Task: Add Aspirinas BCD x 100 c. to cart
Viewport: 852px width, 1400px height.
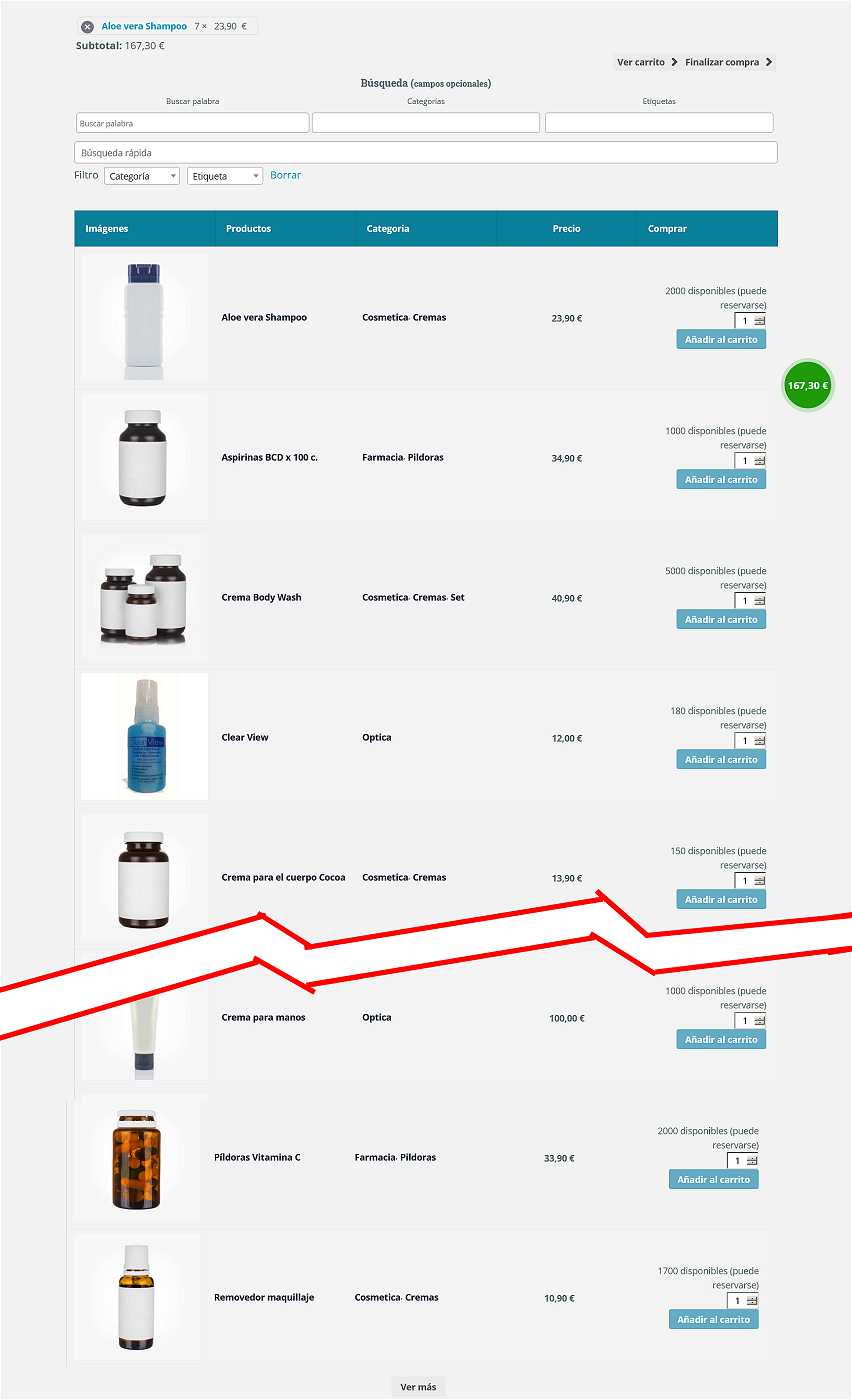Action: (x=721, y=479)
